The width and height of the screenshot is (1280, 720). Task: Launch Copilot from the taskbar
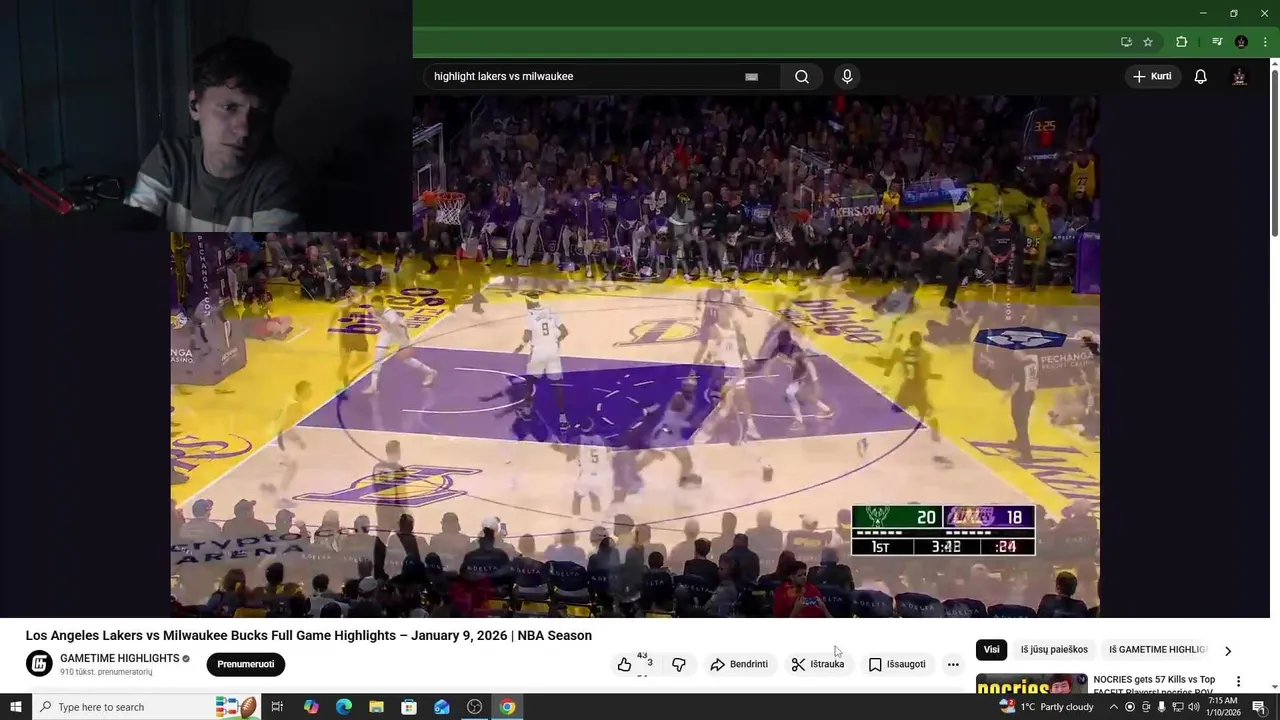pos(311,707)
